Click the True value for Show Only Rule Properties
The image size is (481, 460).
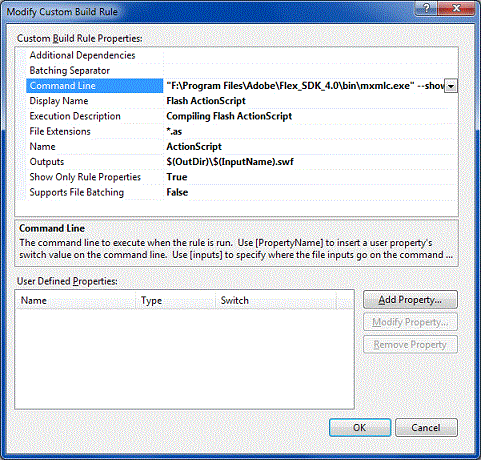(177, 177)
